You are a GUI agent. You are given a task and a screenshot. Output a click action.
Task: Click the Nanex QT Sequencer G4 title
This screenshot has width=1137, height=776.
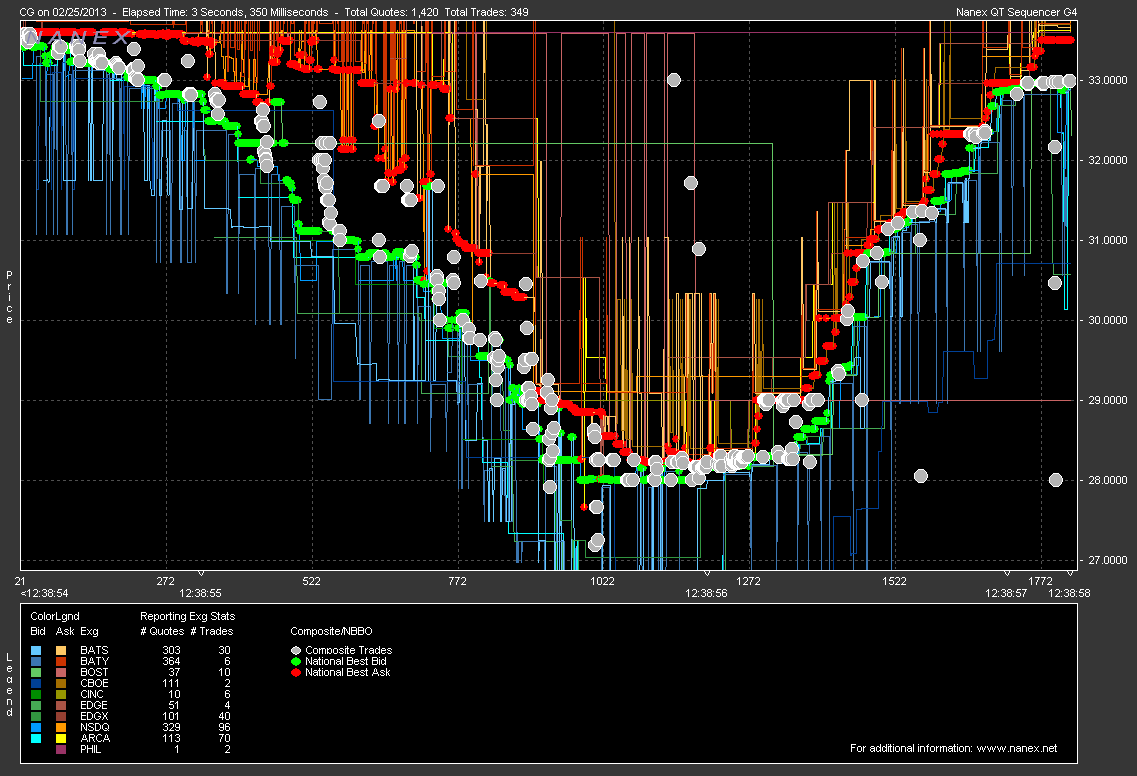point(1017,12)
